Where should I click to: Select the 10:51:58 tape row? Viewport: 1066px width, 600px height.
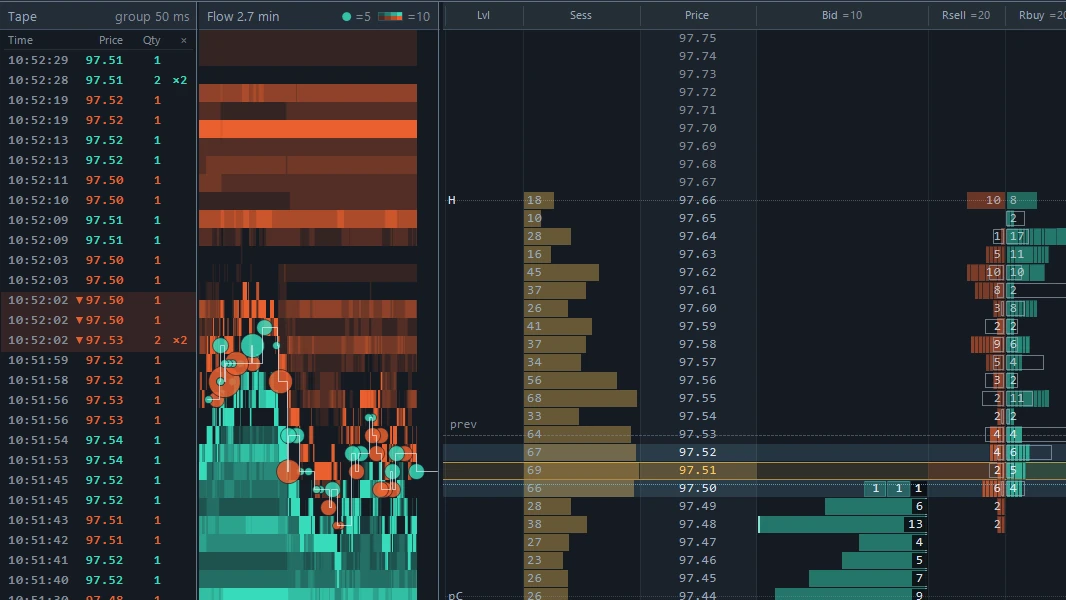(x=98, y=381)
